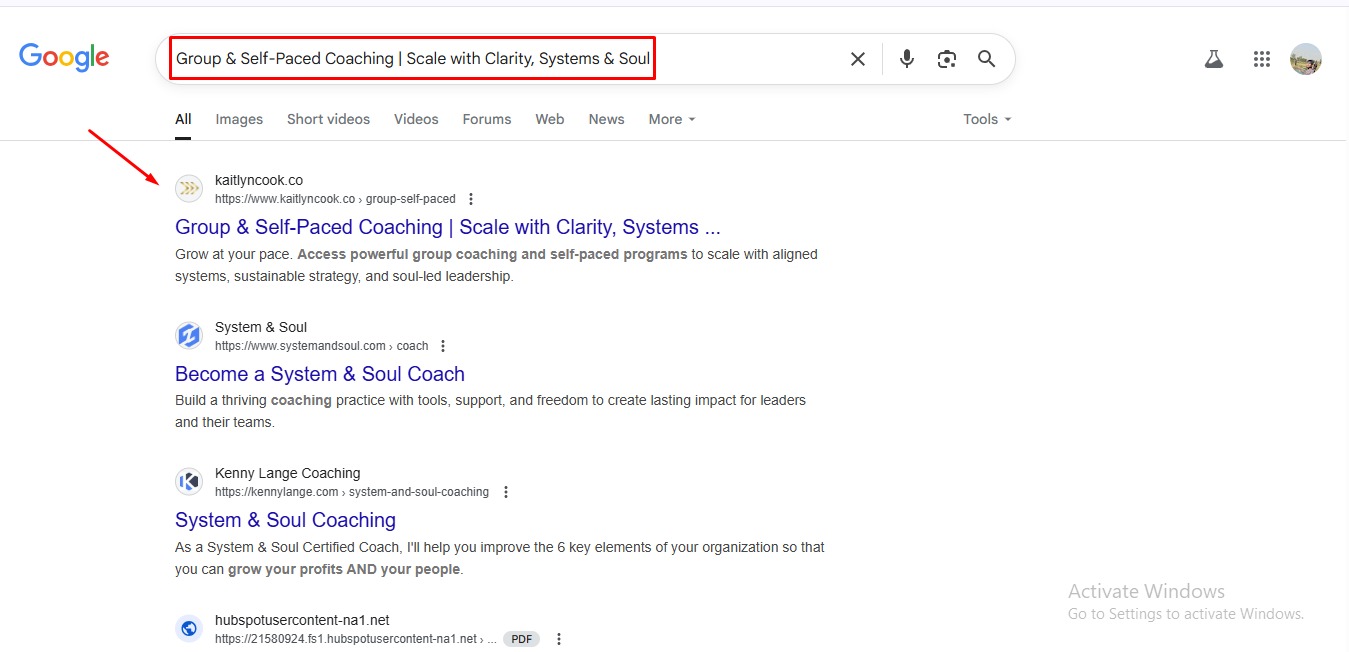Click the magnifying glass search button

point(986,59)
